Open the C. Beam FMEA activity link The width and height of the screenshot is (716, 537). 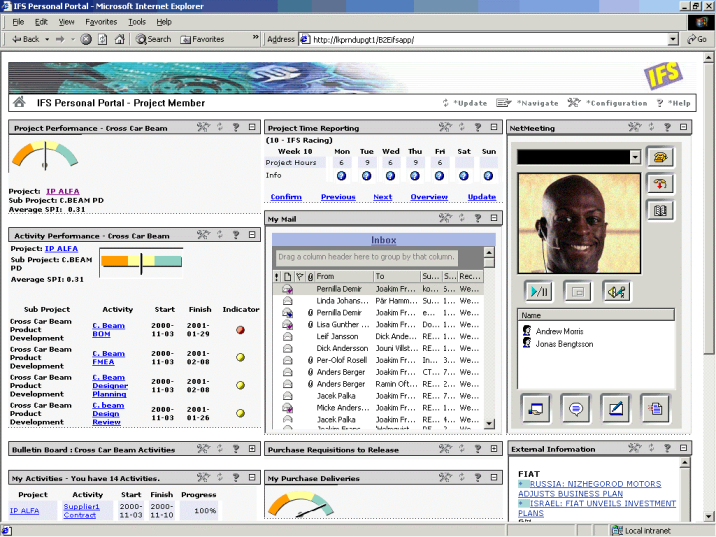tap(108, 358)
